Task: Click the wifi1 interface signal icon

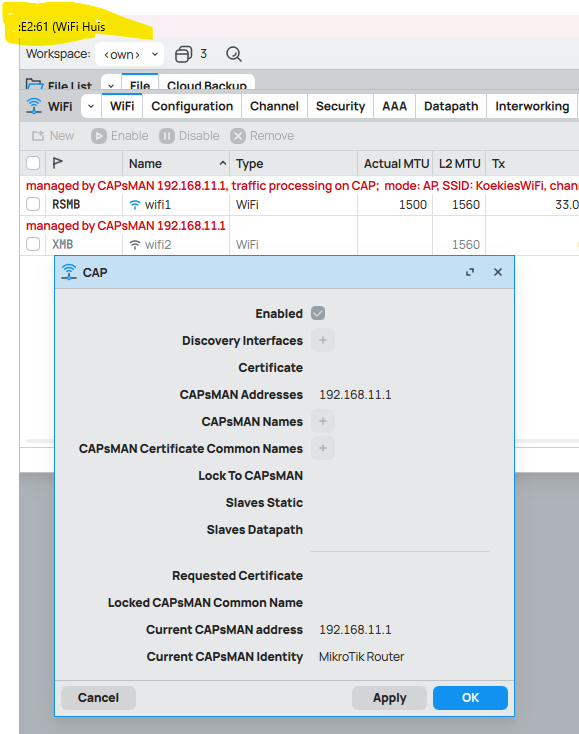Action: pos(135,205)
